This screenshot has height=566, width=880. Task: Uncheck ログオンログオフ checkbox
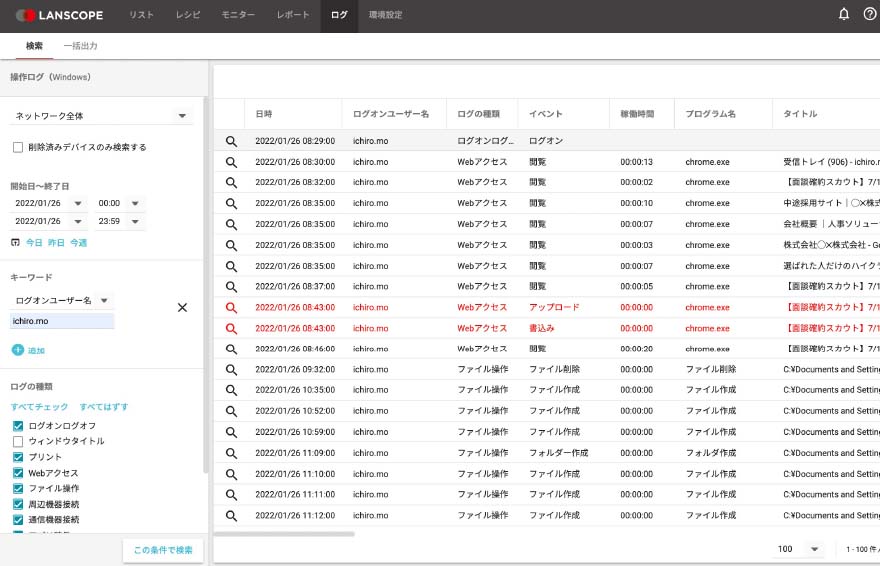point(18,426)
